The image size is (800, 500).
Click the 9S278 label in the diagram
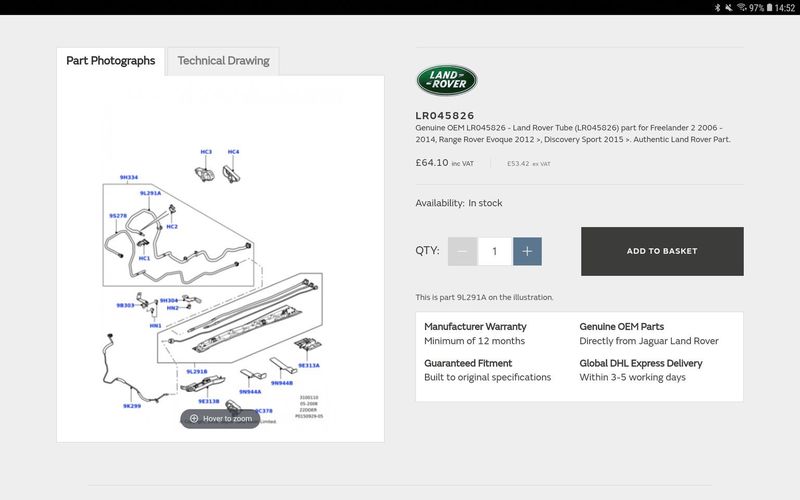coord(118,216)
